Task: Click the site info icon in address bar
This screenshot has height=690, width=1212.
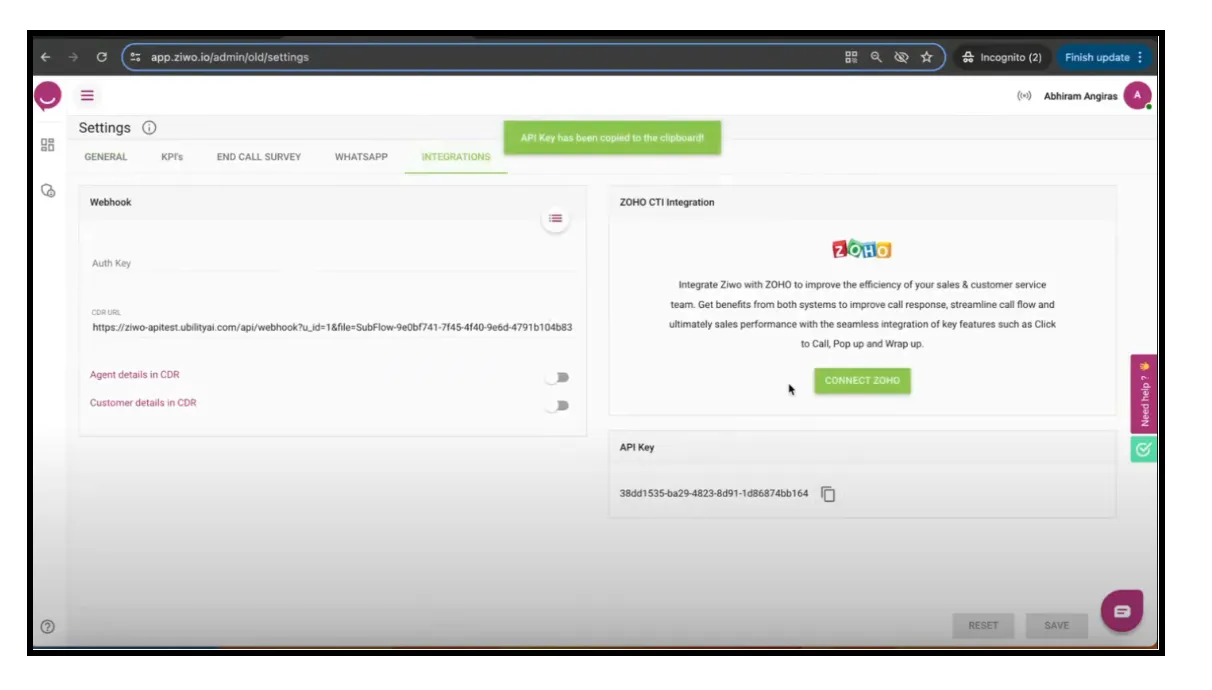Action: 136,57
